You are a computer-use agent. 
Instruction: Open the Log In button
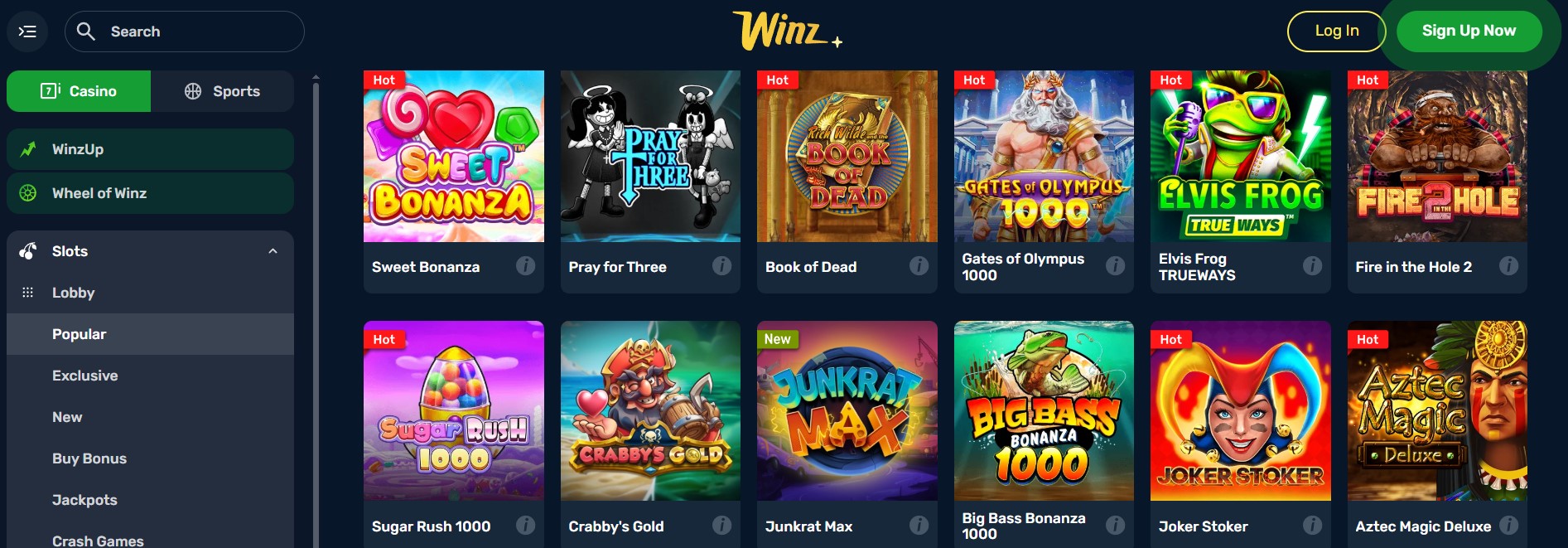tap(1336, 32)
